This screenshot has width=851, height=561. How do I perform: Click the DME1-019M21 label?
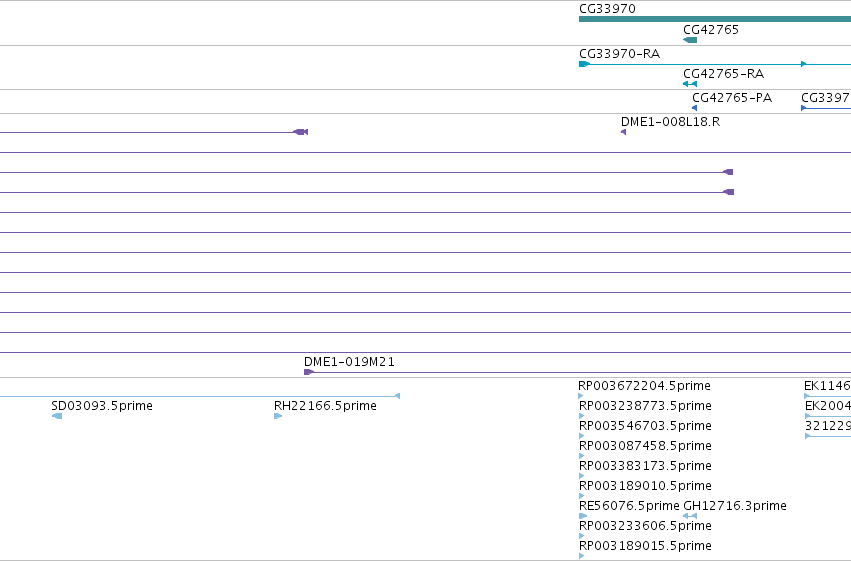[x=349, y=362]
